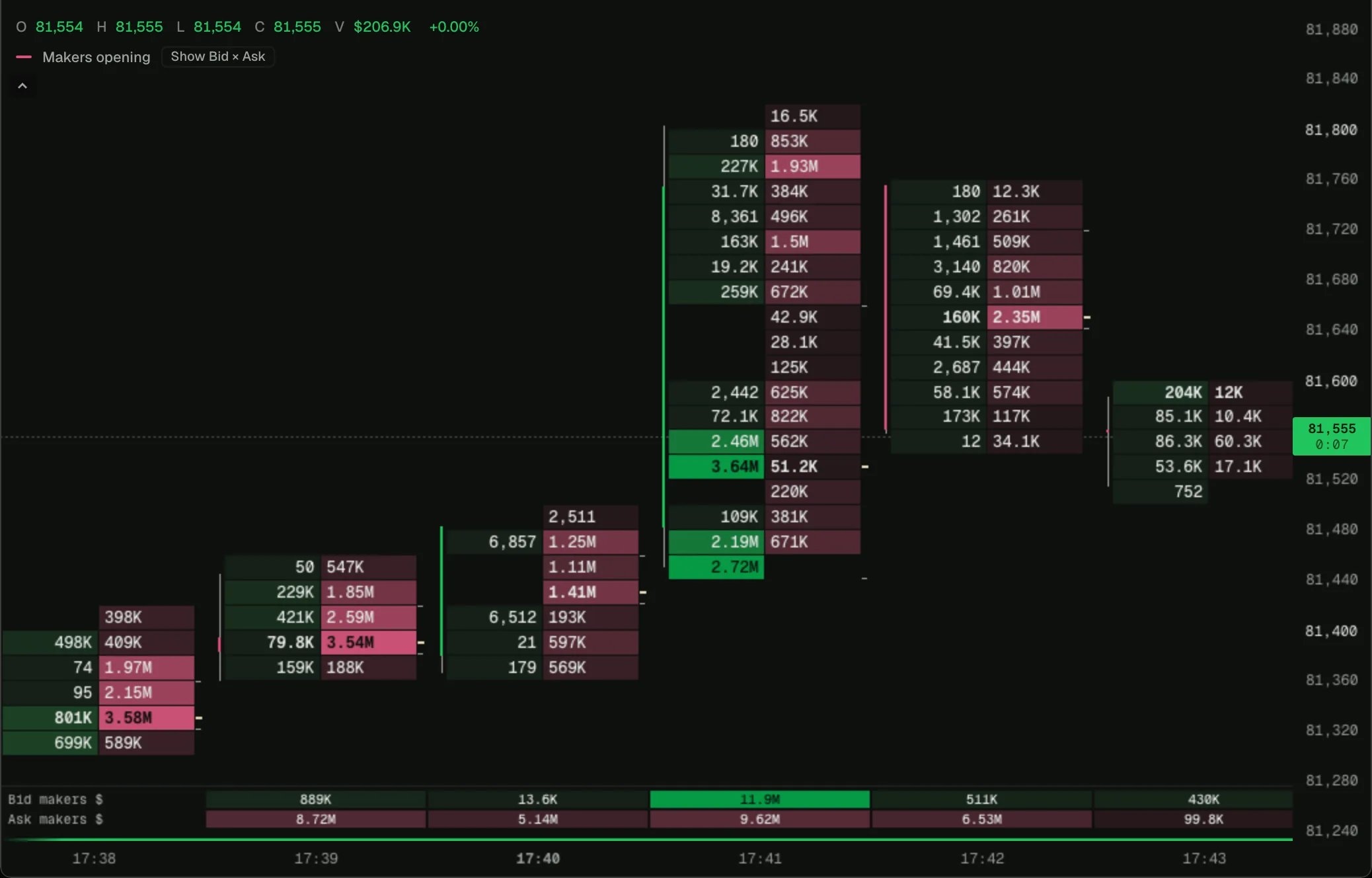
Task: Click the 81,800 price axis label
Action: tap(1331, 130)
